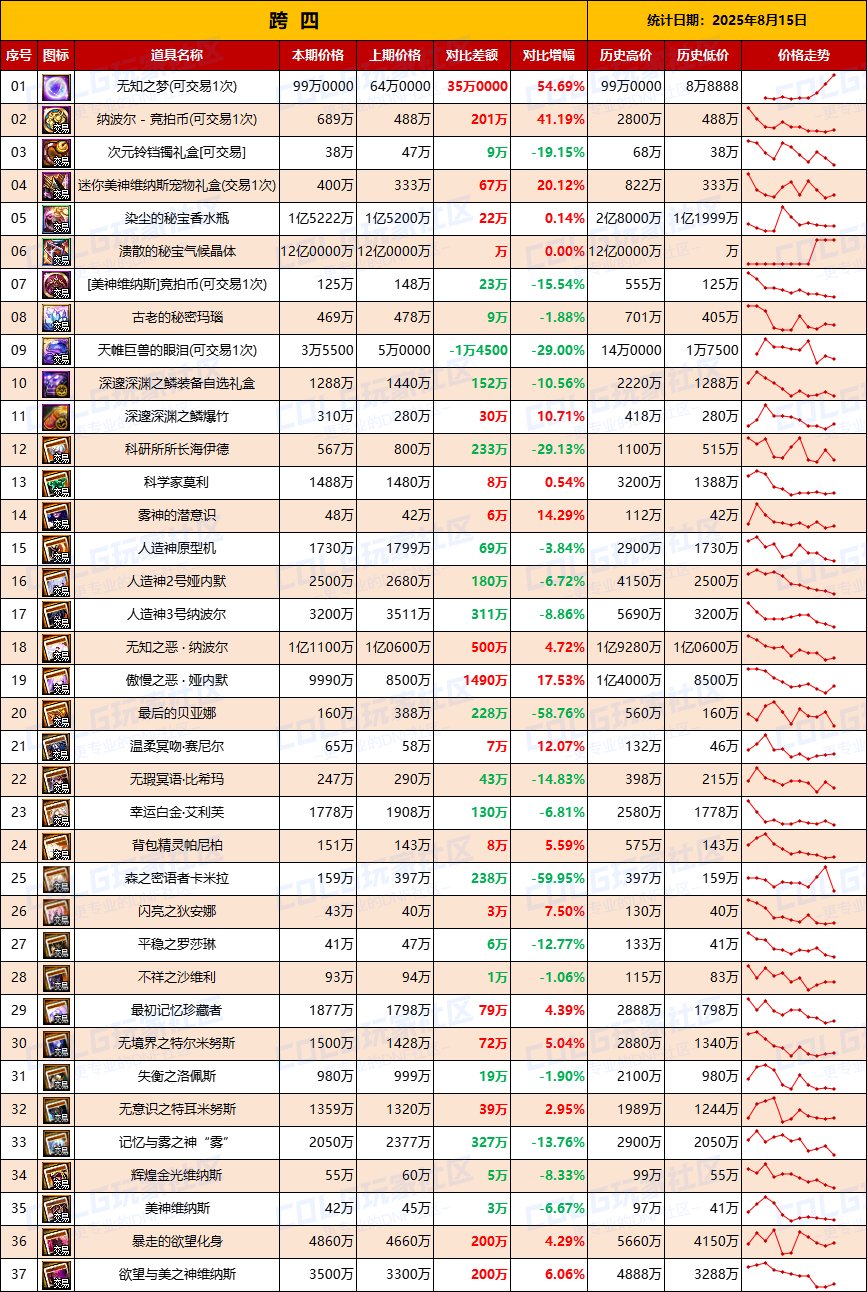Click the 1490万 difference for 傲慢之恶·娅内默
The height and width of the screenshot is (1292, 867).
[484, 681]
